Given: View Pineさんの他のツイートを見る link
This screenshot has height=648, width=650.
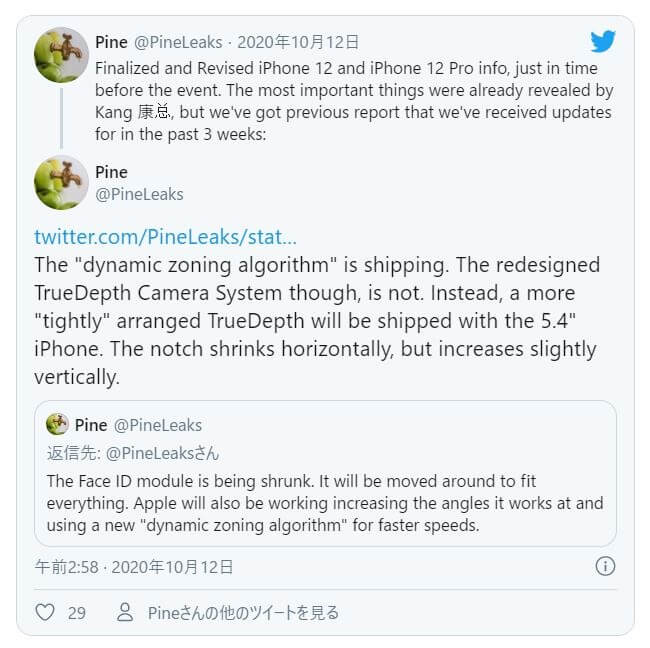Looking at the screenshot, I should pyautogui.click(x=243, y=613).
